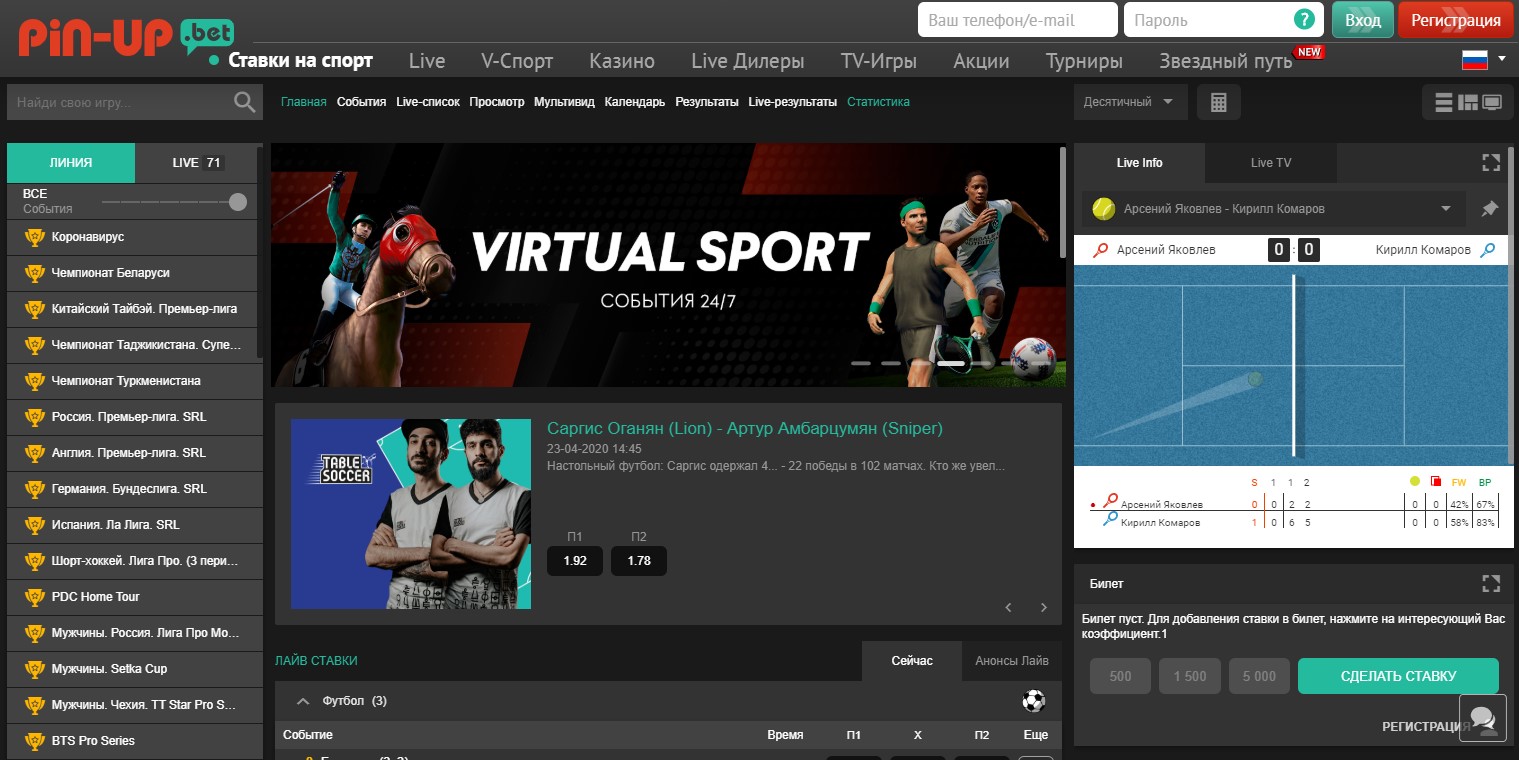The width and height of the screenshot is (1519, 760).
Task: Select the monitor layout view option
Action: coord(1492,102)
